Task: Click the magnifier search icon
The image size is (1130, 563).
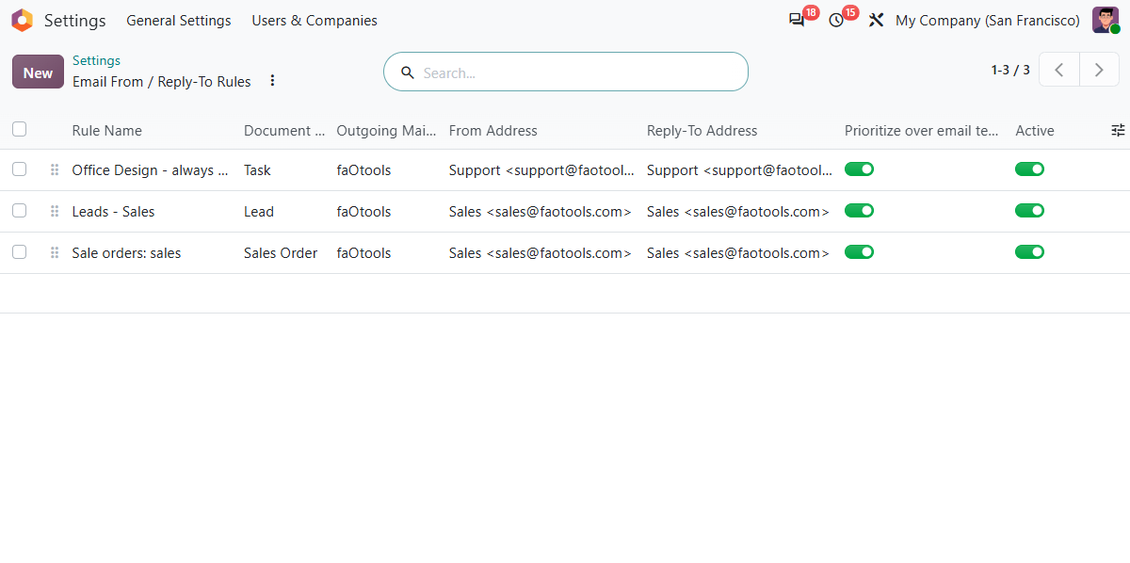Action: (407, 72)
